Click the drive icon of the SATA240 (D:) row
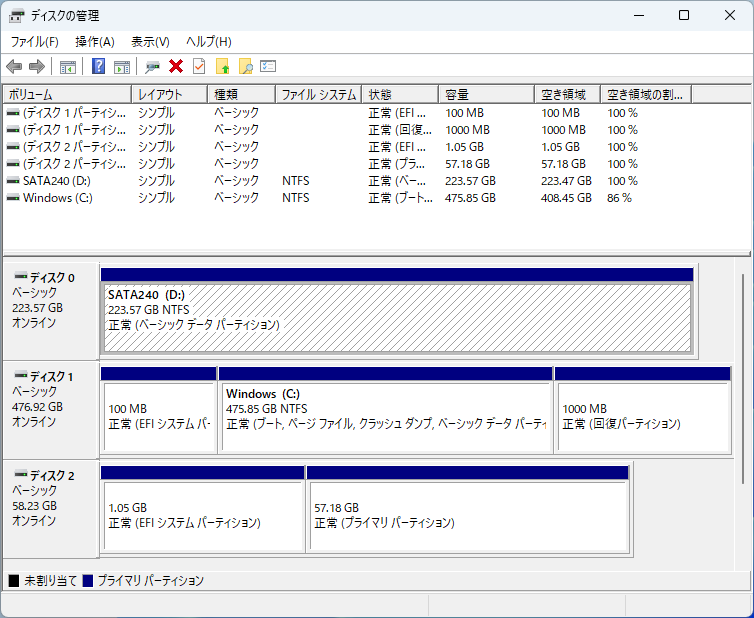Screen dimensions: 754x618 13,181
